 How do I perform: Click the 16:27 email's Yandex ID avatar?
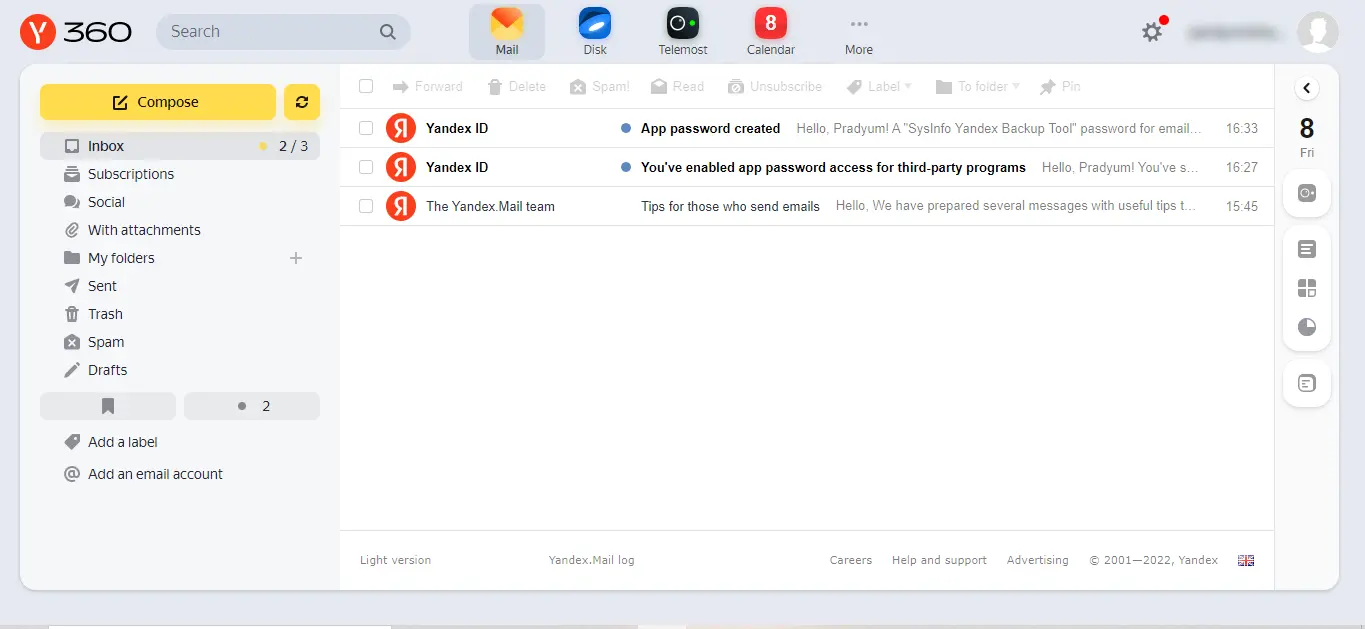pos(401,167)
